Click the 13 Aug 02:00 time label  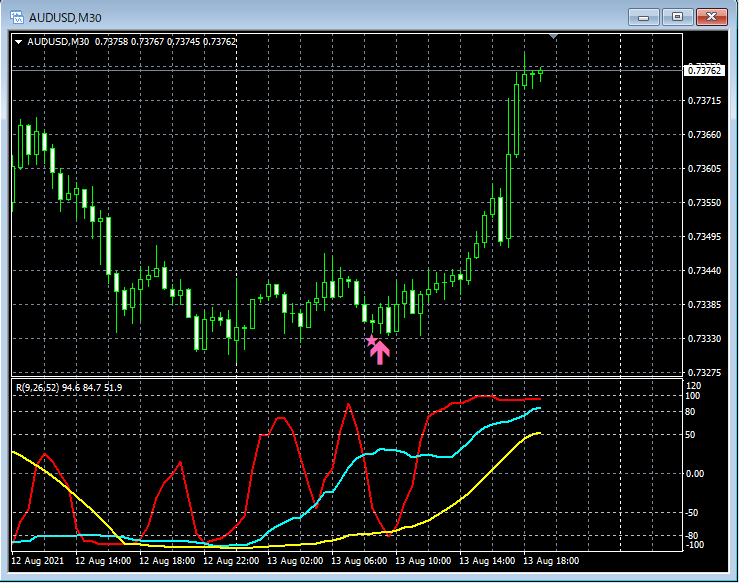click(x=295, y=561)
